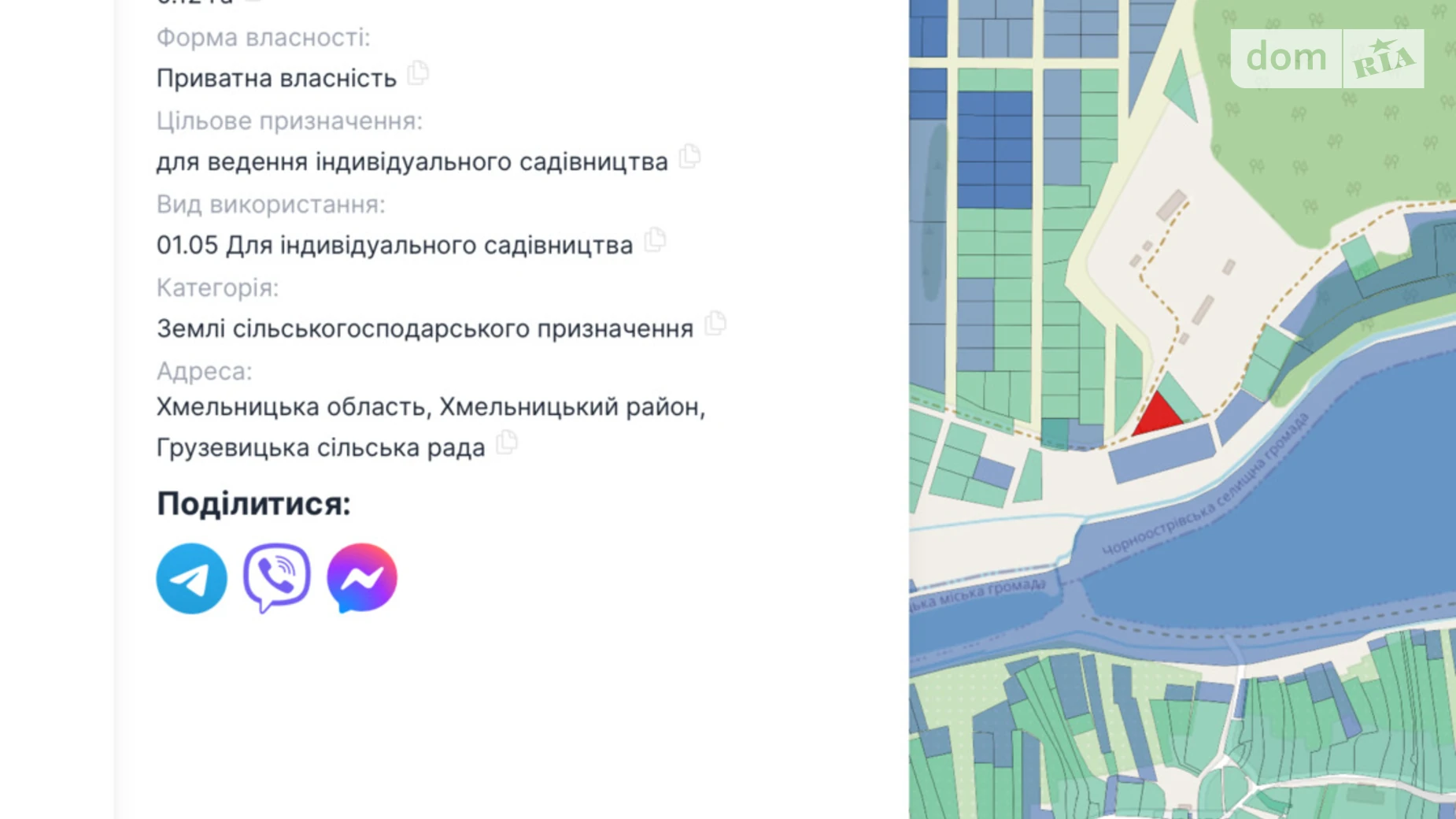Share the listing via Viber
Viewport: 1456px width, 819px height.
coord(275,577)
